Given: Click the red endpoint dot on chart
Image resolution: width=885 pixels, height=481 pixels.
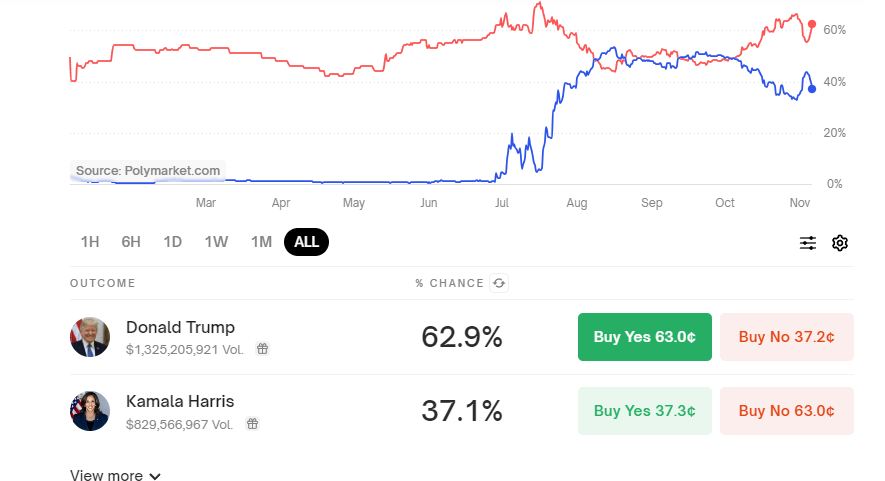Looking at the screenshot, I should pyautogui.click(x=812, y=24).
